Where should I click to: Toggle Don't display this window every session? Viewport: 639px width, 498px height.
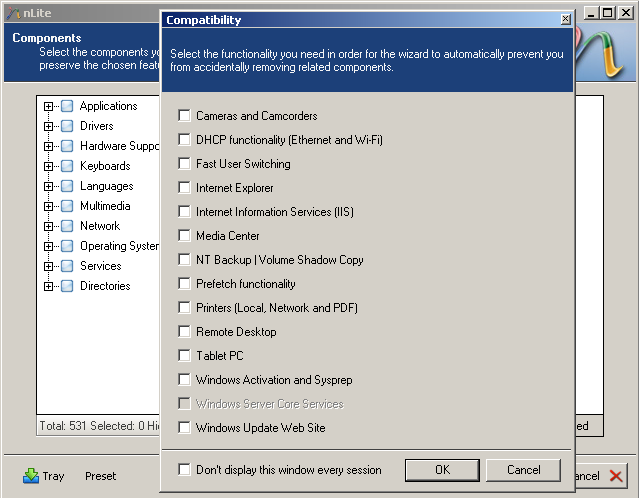click(x=184, y=470)
